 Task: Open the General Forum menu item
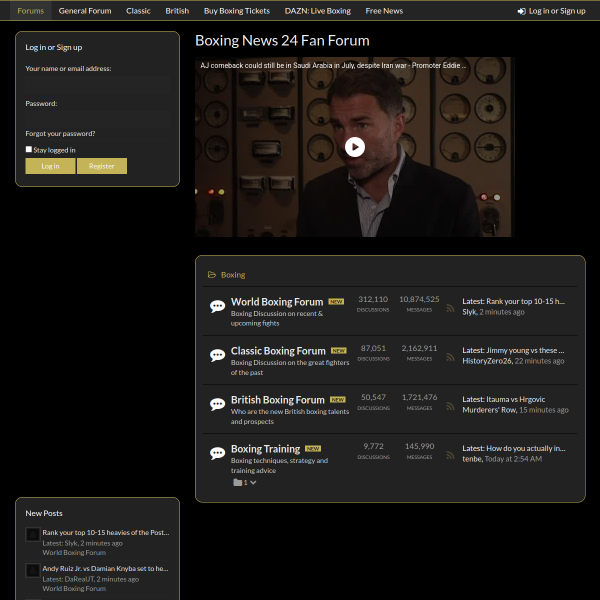[85, 11]
